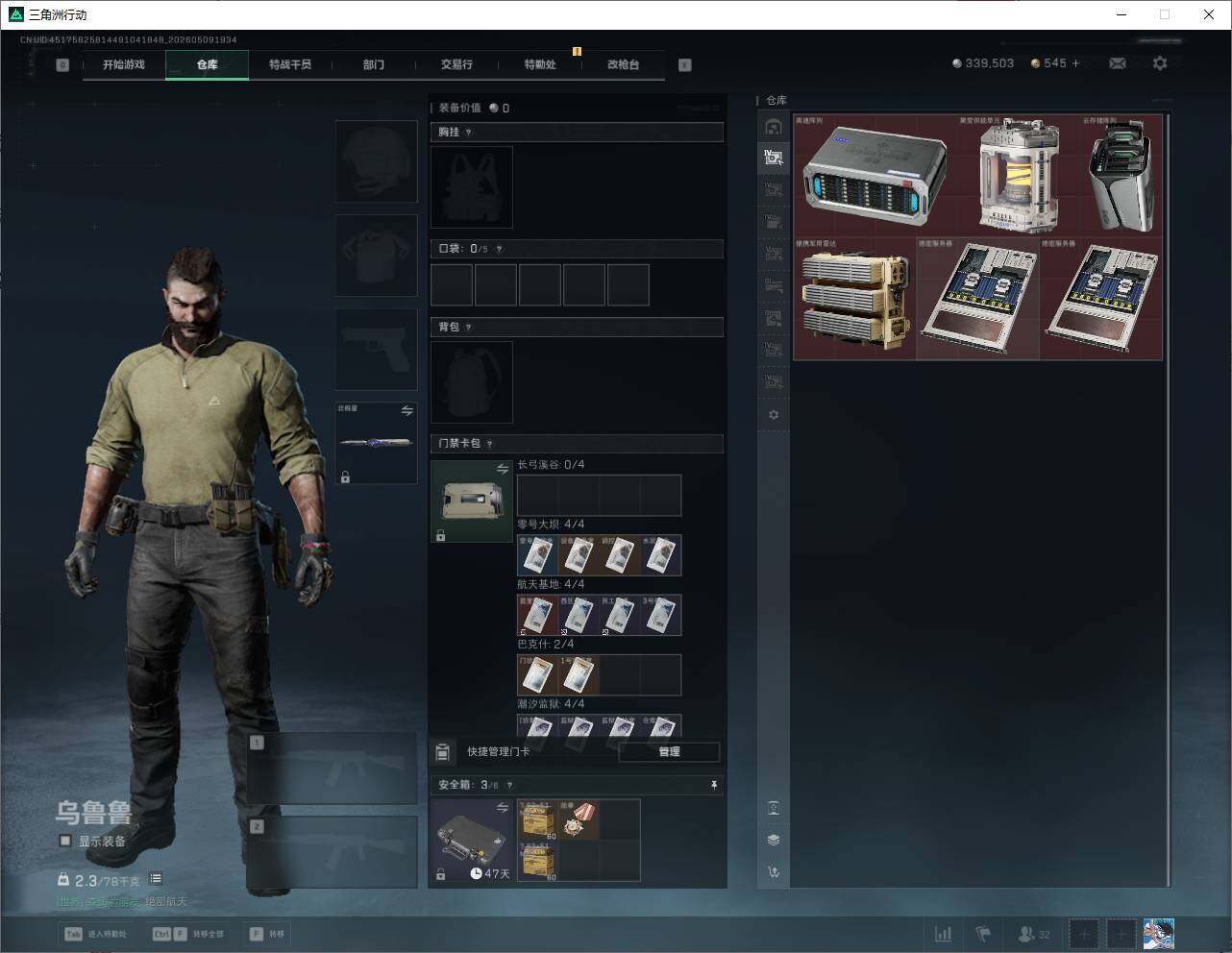Viewport: 1232px width, 953px height.
Task: Click the 进入特勤处 Tab shortcut button
Action: 95,934
